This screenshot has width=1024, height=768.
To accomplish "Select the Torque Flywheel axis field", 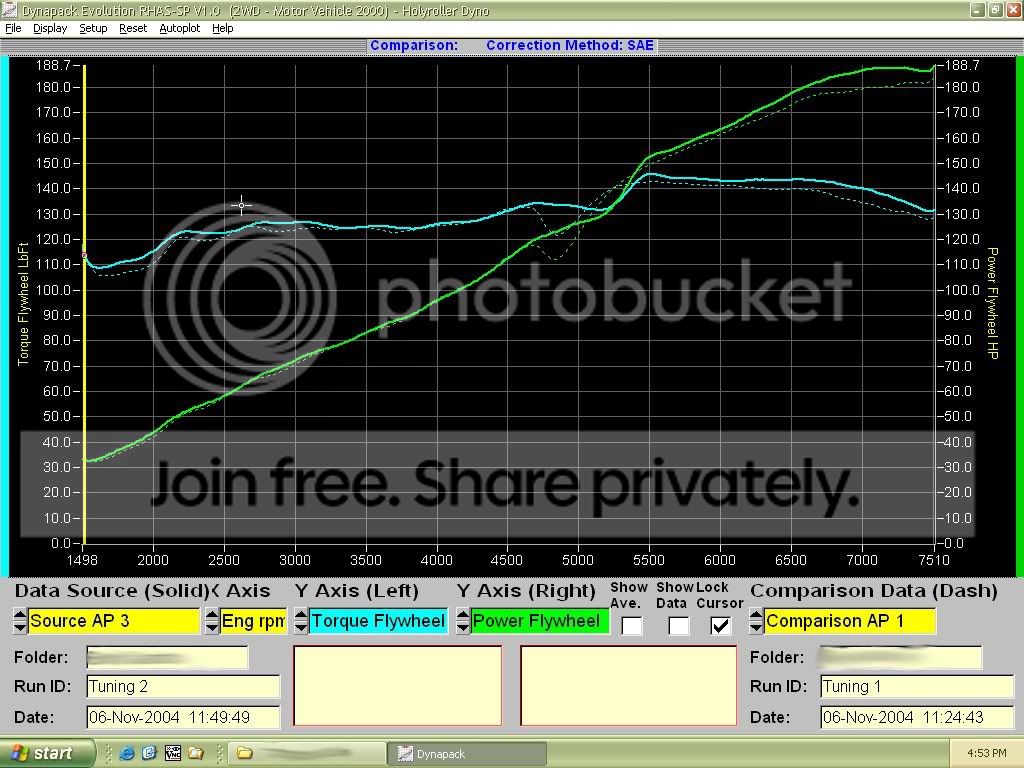I will (x=378, y=620).
